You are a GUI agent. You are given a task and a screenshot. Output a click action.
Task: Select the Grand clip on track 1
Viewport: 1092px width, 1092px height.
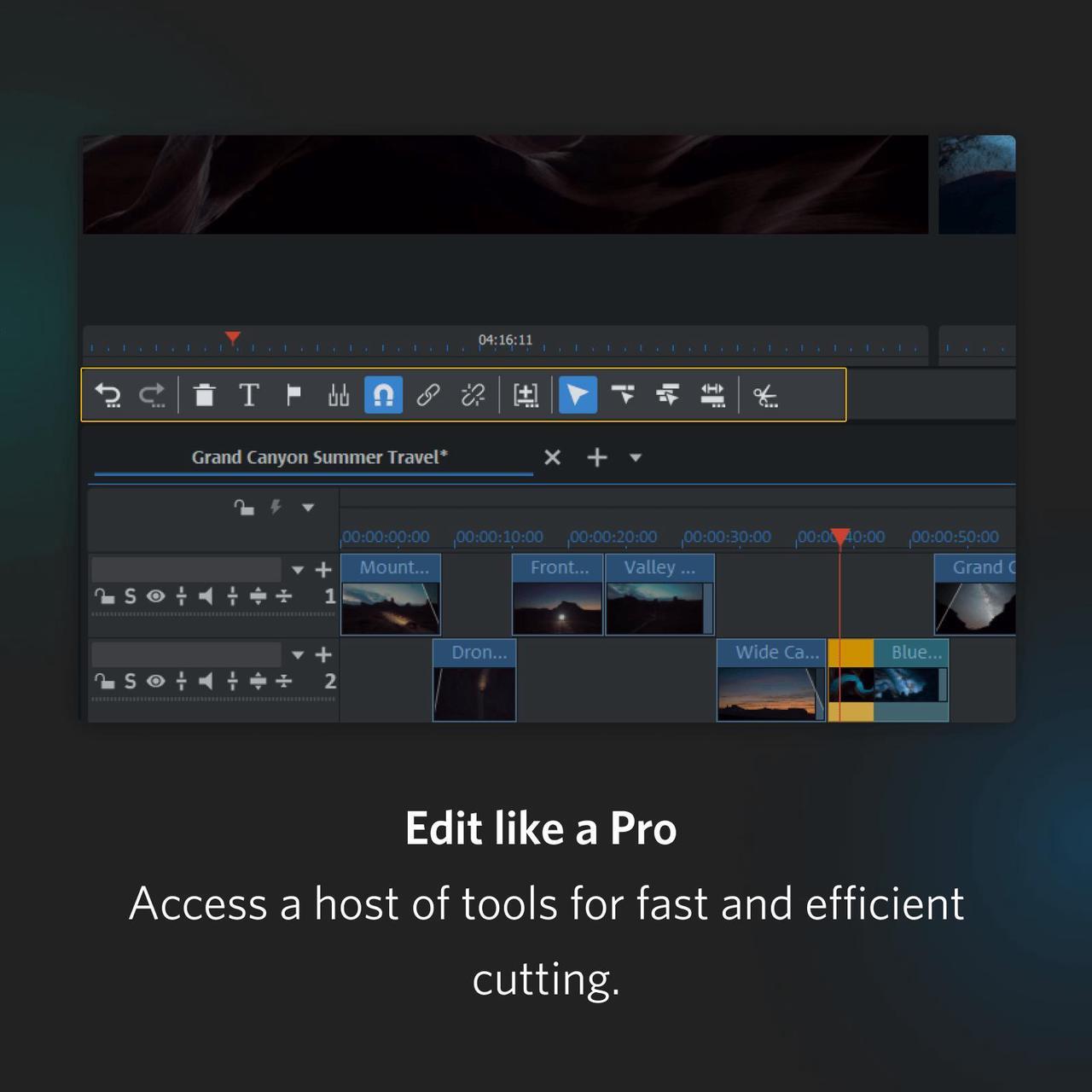point(974,595)
